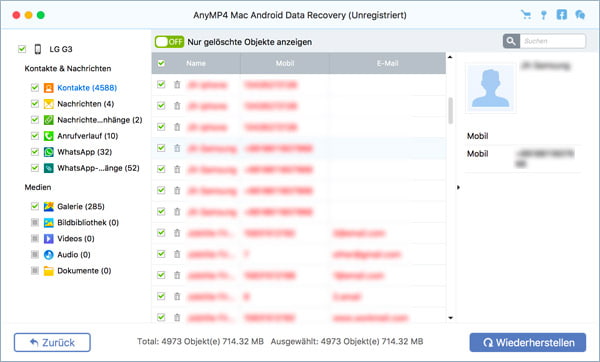Click the Ausgewählt 4973 Objekt(e) status text
Screen dimensions: 600x362
click(347, 341)
